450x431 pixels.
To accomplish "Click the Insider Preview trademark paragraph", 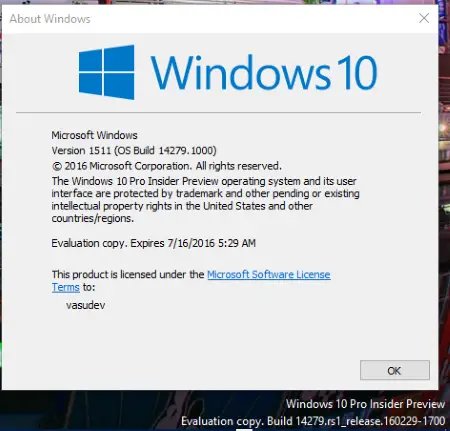I will click(205, 200).
